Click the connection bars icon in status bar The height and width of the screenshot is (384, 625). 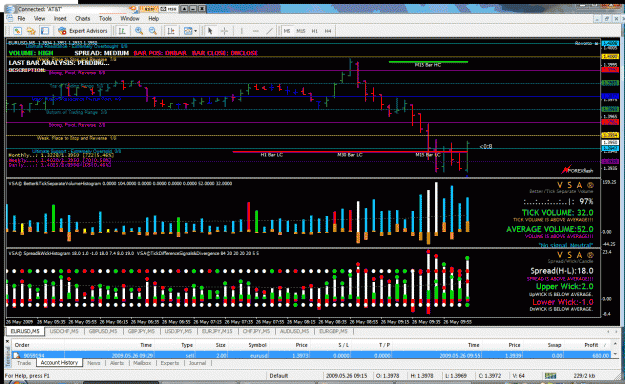tap(550, 376)
